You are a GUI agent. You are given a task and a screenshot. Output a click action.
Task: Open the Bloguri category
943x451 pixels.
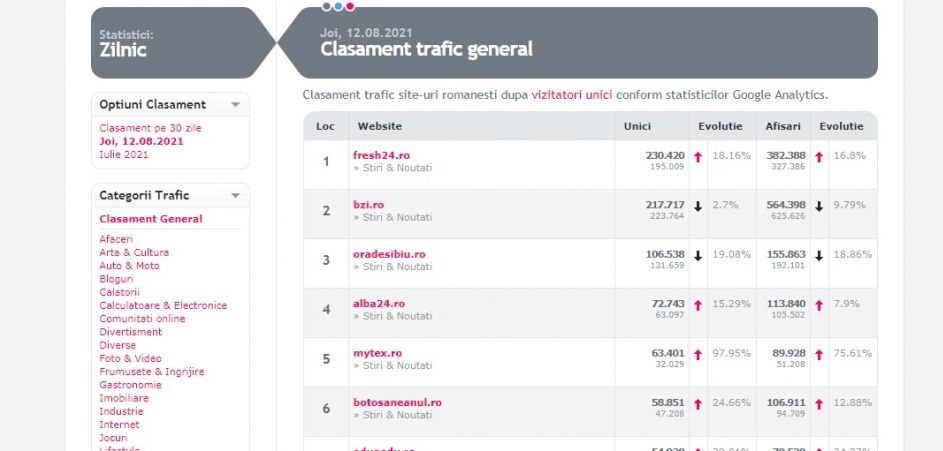point(117,279)
